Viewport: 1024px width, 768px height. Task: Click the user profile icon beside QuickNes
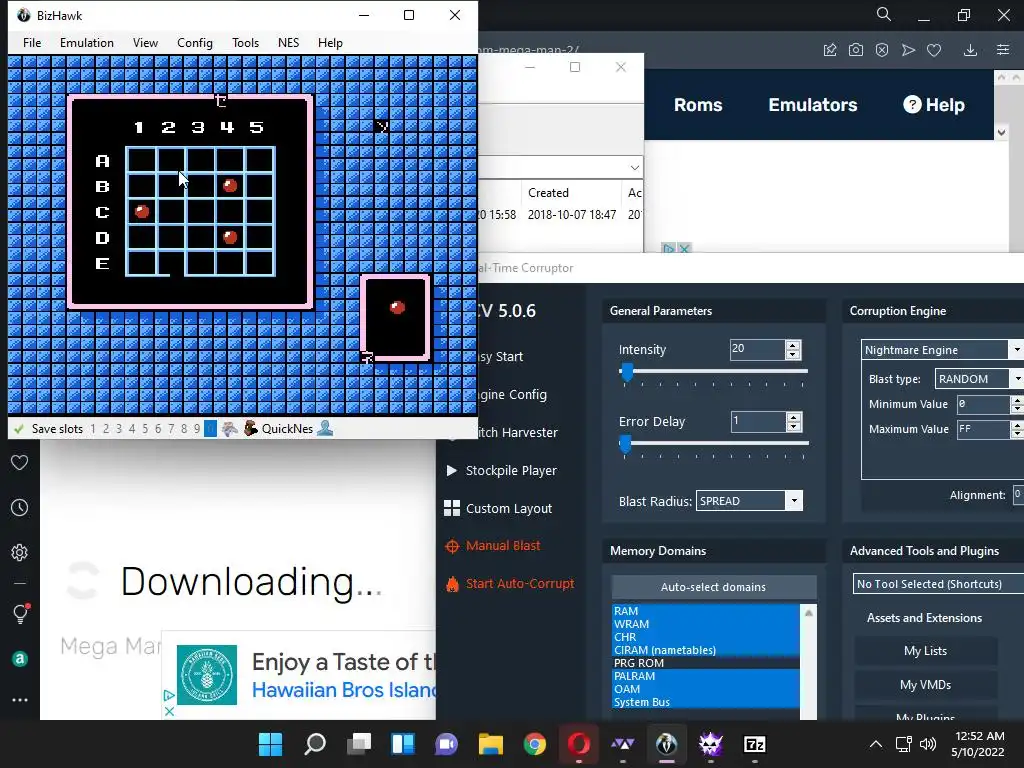[x=325, y=428]
